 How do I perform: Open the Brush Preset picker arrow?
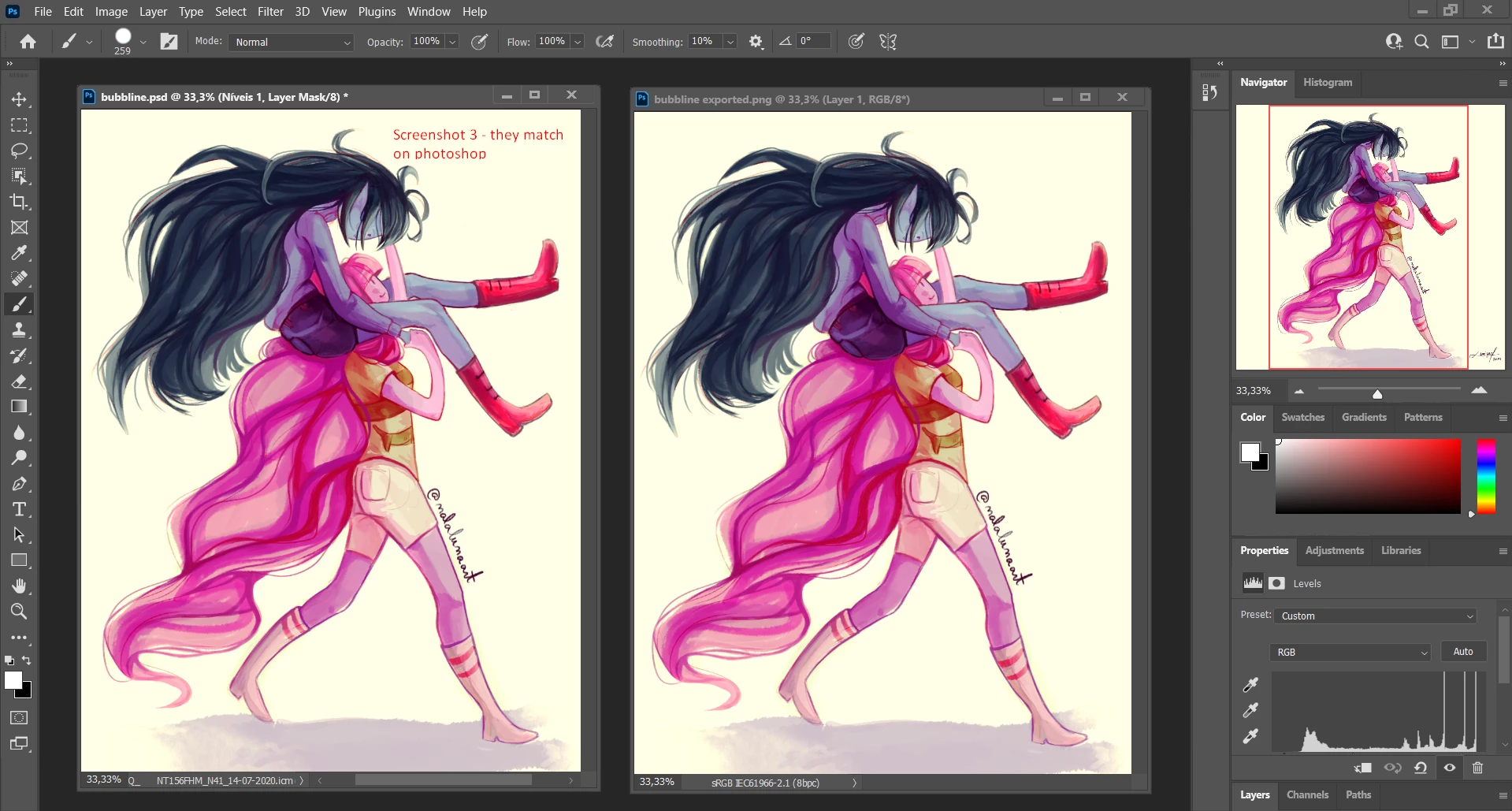(143, 42)
